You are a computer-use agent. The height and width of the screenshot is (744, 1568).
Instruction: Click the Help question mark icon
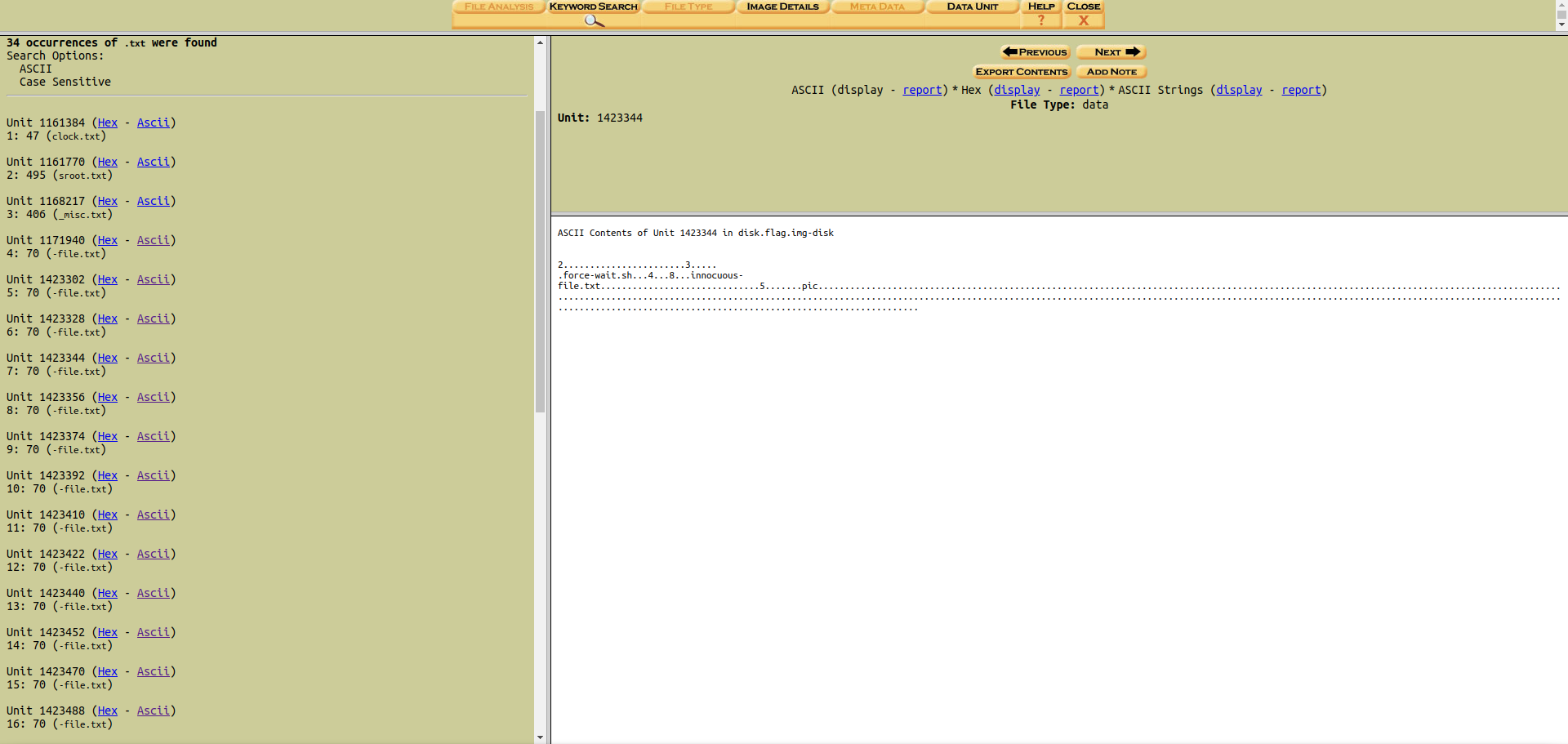click(1041, 20)
